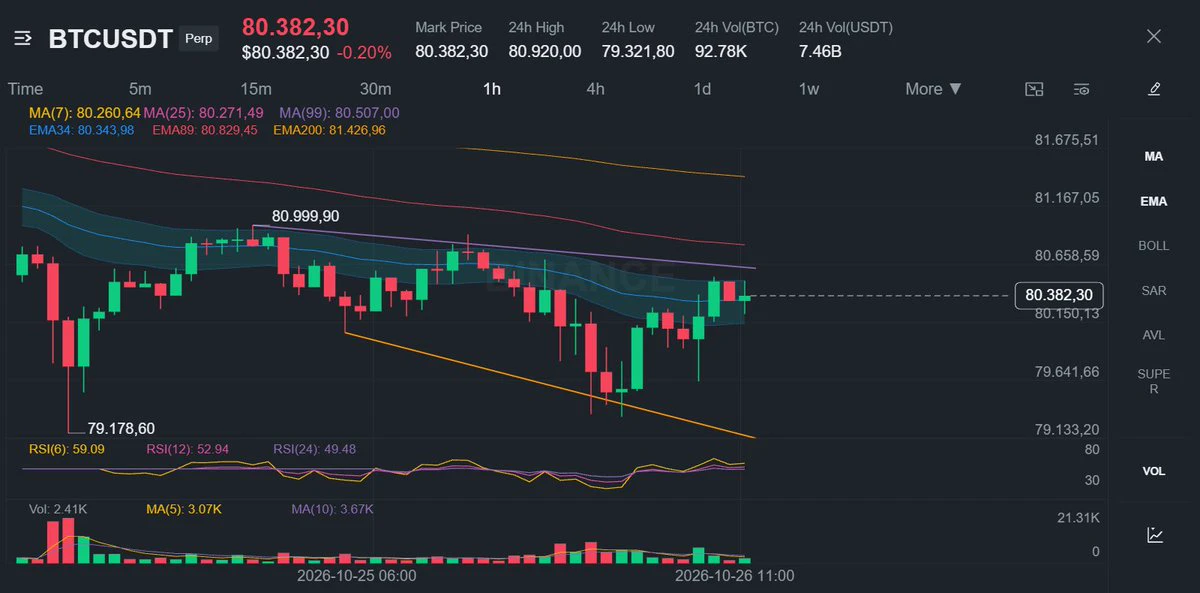This screenshot has height=593, width=1200.
Task: Click the 24h High value 80.920,00
Action: [544, 51]
